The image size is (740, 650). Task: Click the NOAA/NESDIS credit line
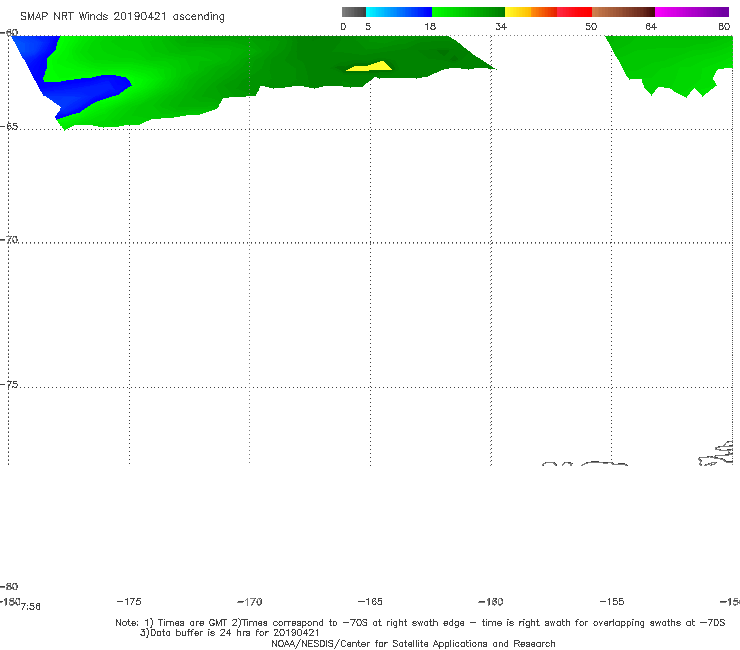coord(413,644)
